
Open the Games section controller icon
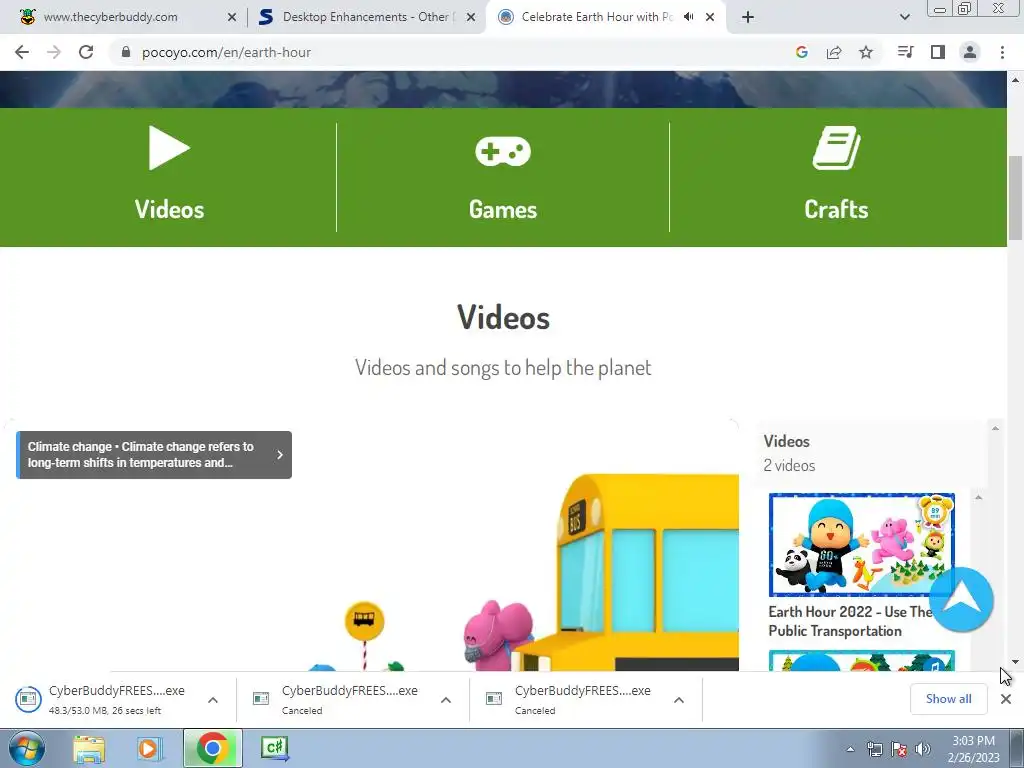[x=503, y=152]
